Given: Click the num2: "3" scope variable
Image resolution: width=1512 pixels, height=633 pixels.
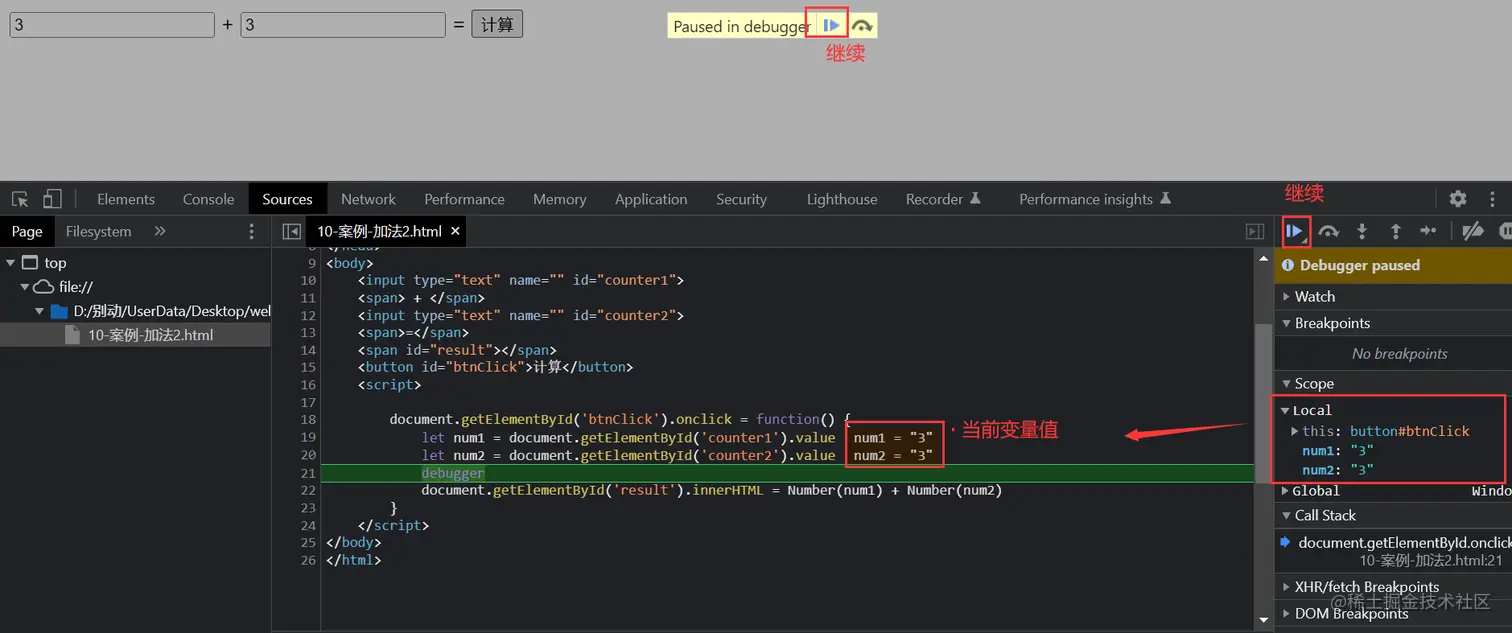Looking at the screenshot, I should (x=1337, y=470).
